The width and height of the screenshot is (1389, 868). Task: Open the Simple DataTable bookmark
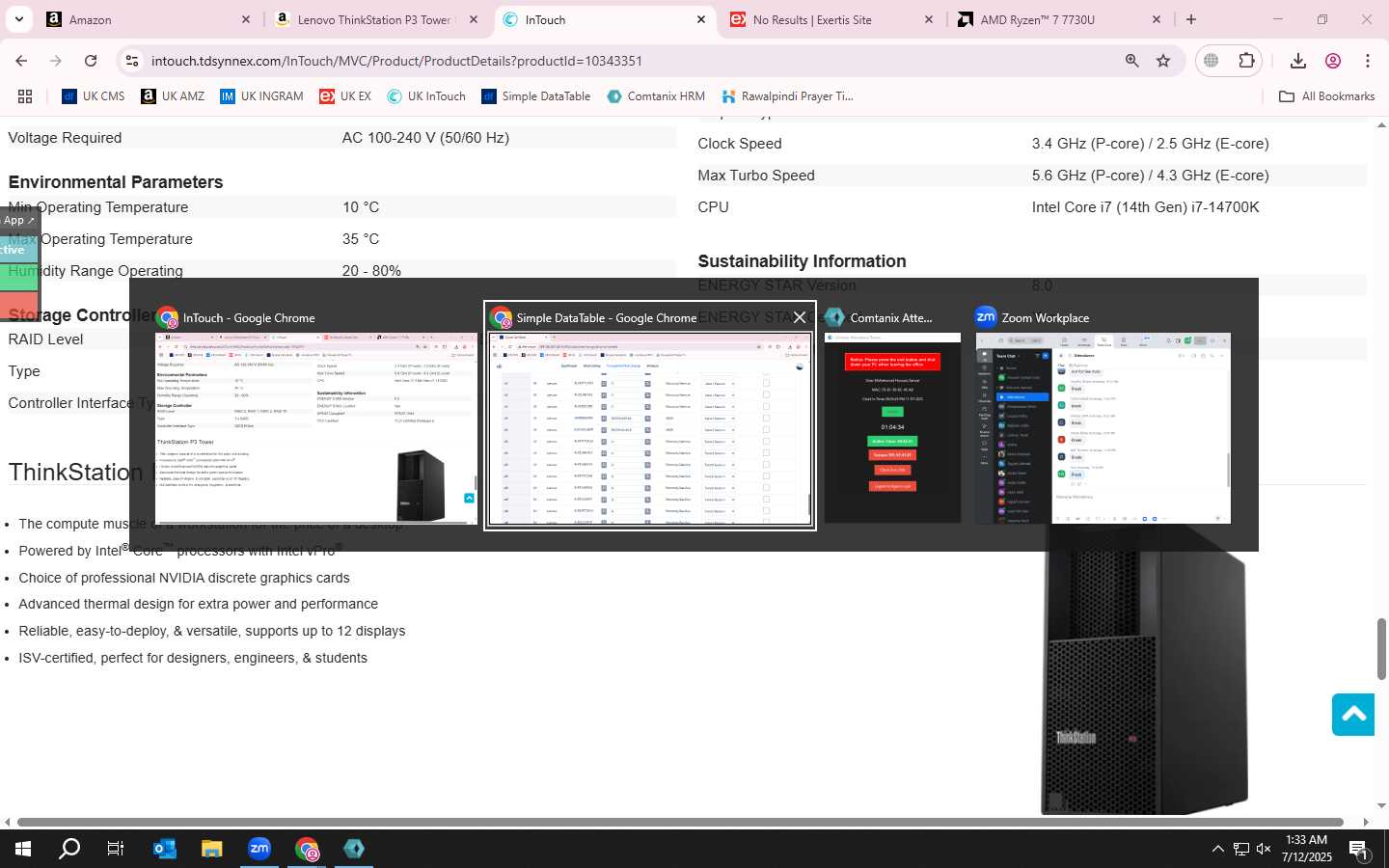pyautogui.click(x=535, y=96)
